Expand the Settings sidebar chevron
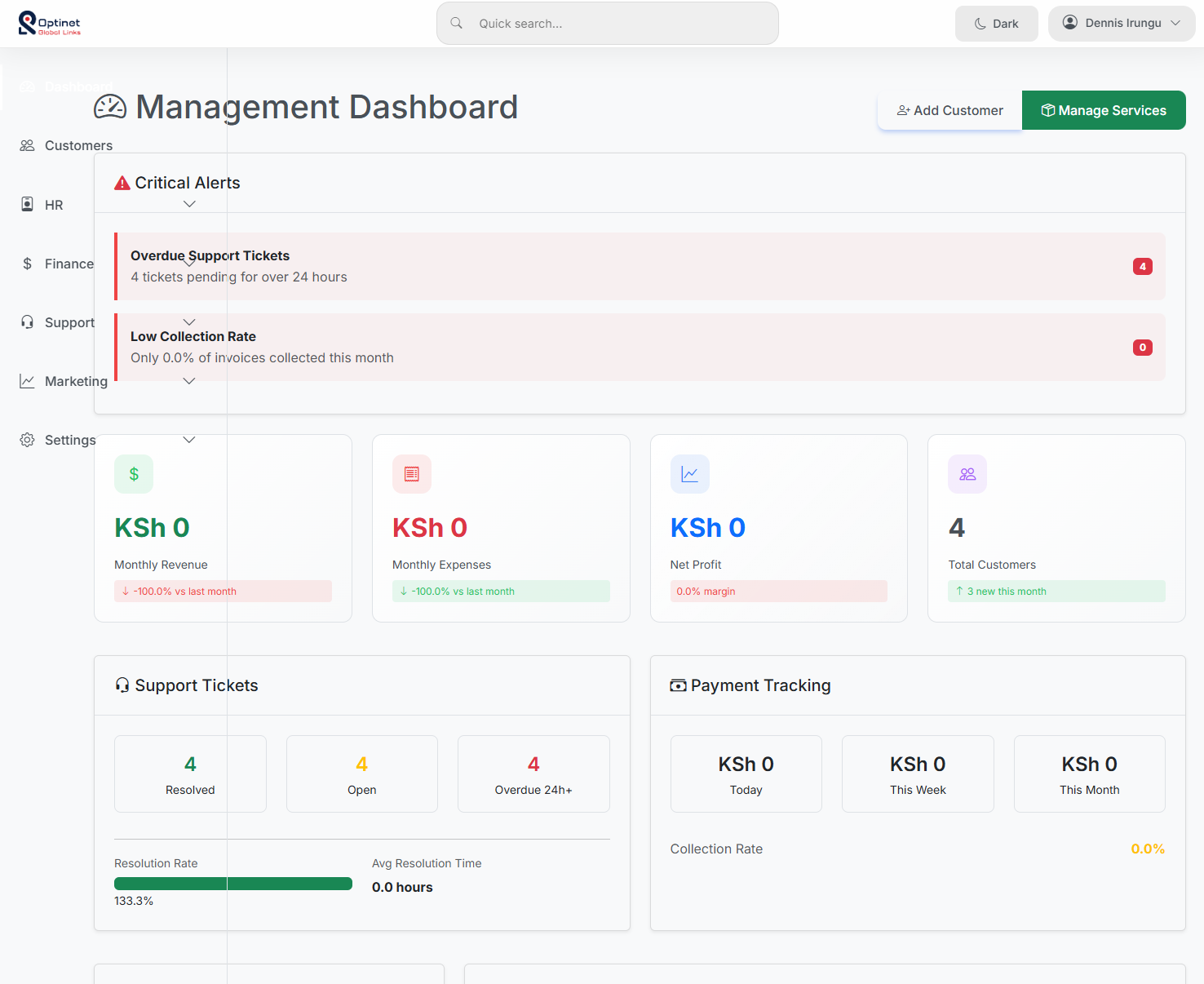This screenshot has height=984, width=1204. (189, 440)
